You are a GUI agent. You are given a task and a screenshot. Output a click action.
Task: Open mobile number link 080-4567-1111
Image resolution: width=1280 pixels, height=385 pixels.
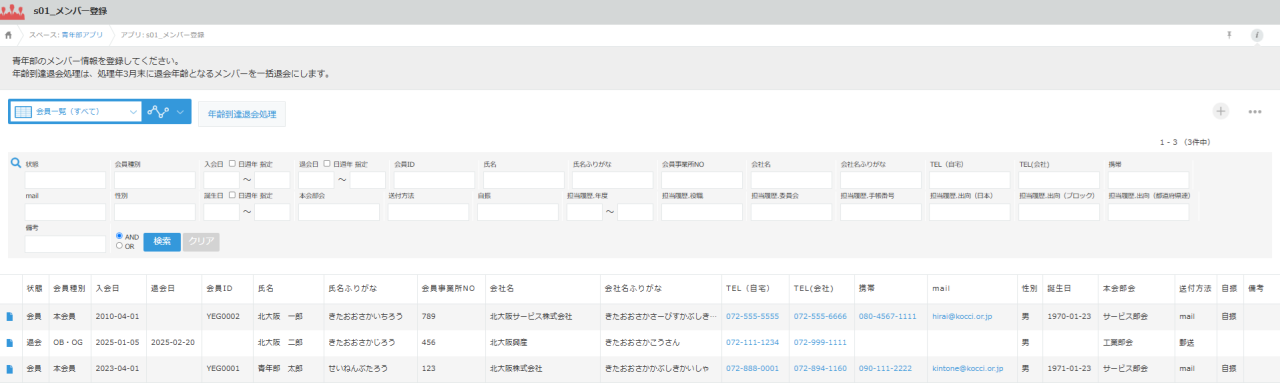pos(887,316)
